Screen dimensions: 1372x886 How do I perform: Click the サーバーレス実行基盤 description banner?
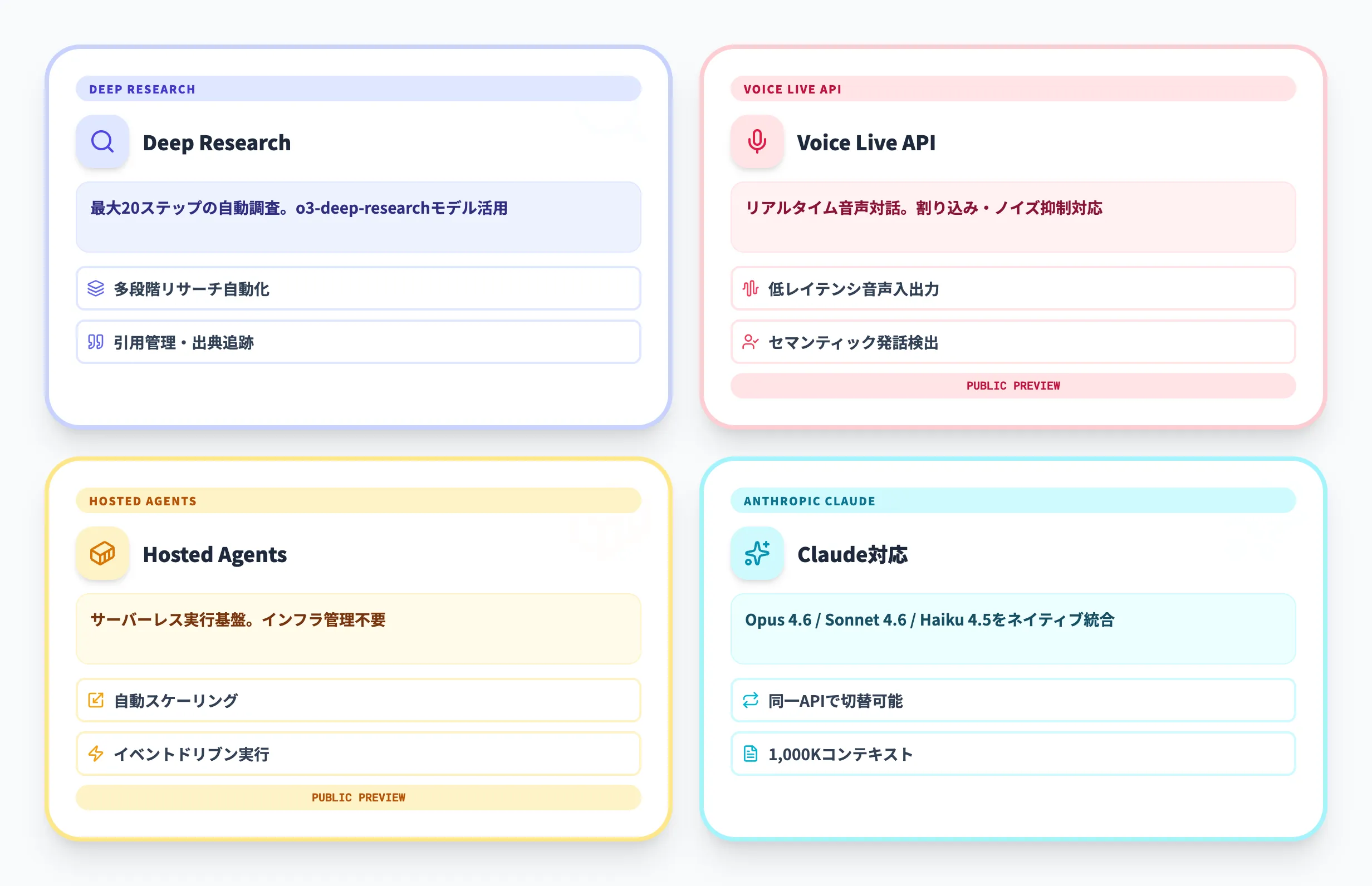coord(358,629)
